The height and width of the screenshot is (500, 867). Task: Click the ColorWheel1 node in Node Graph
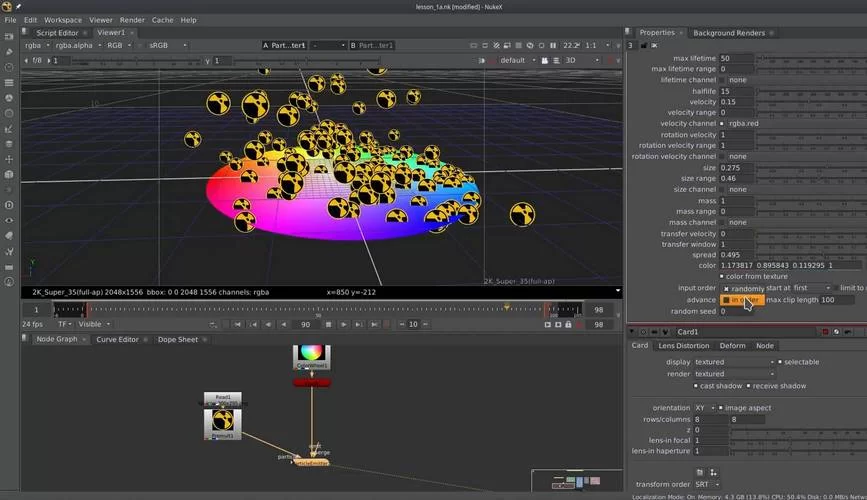[x=311, y=357]
